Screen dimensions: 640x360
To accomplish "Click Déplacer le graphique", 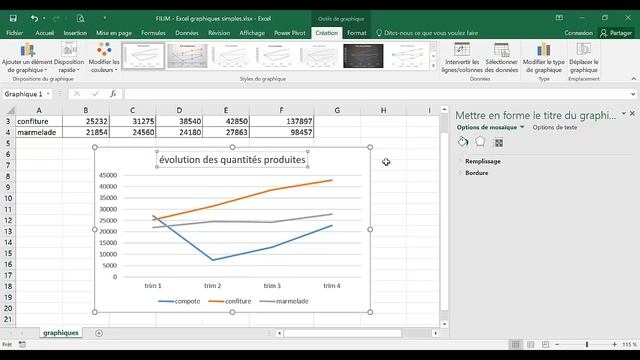I will coord(584,58).
